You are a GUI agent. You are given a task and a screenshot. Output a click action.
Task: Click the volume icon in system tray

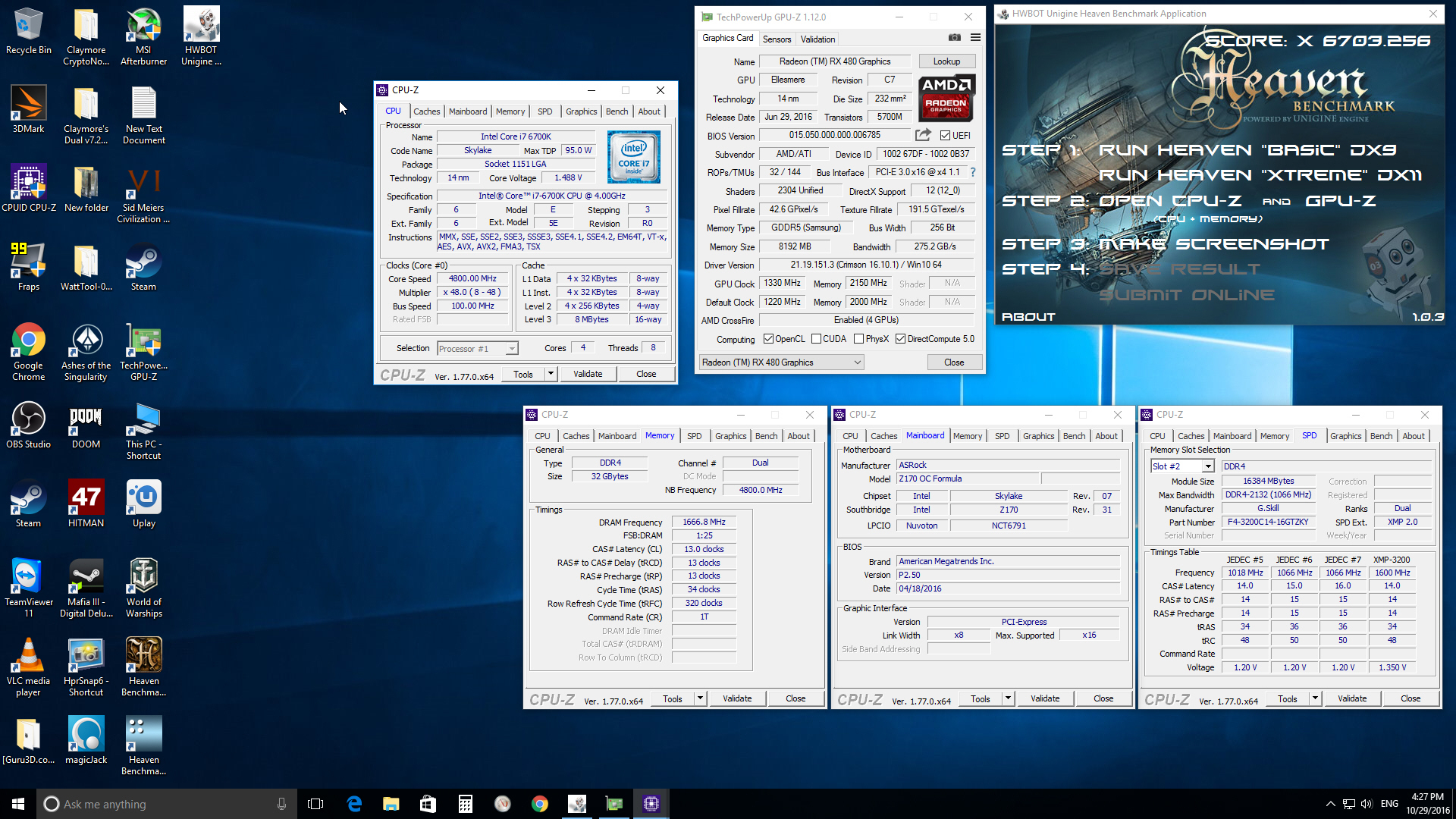tap(1367, 804)
